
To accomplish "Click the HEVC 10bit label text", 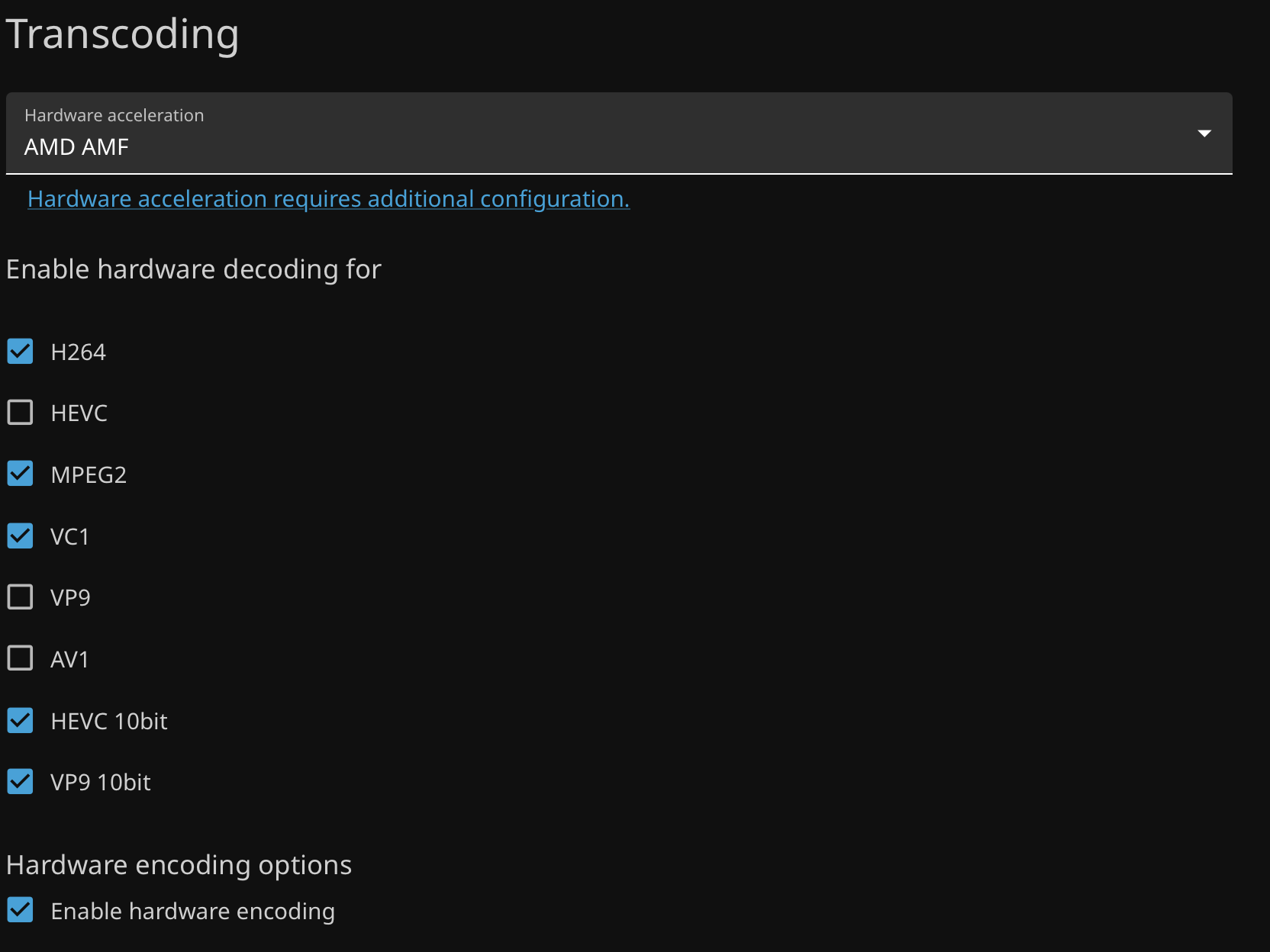I will (109, 722).
